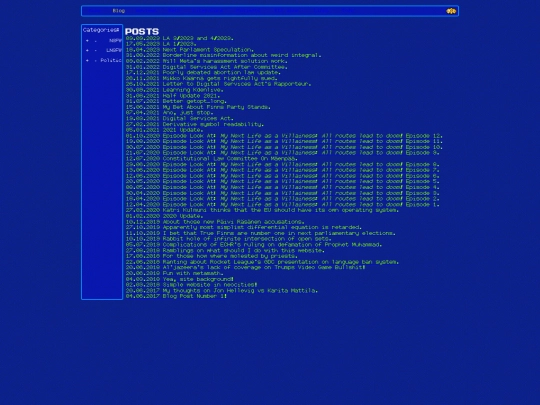
Task: Open post 'Simple website in neocities!'
Action: 210,285
